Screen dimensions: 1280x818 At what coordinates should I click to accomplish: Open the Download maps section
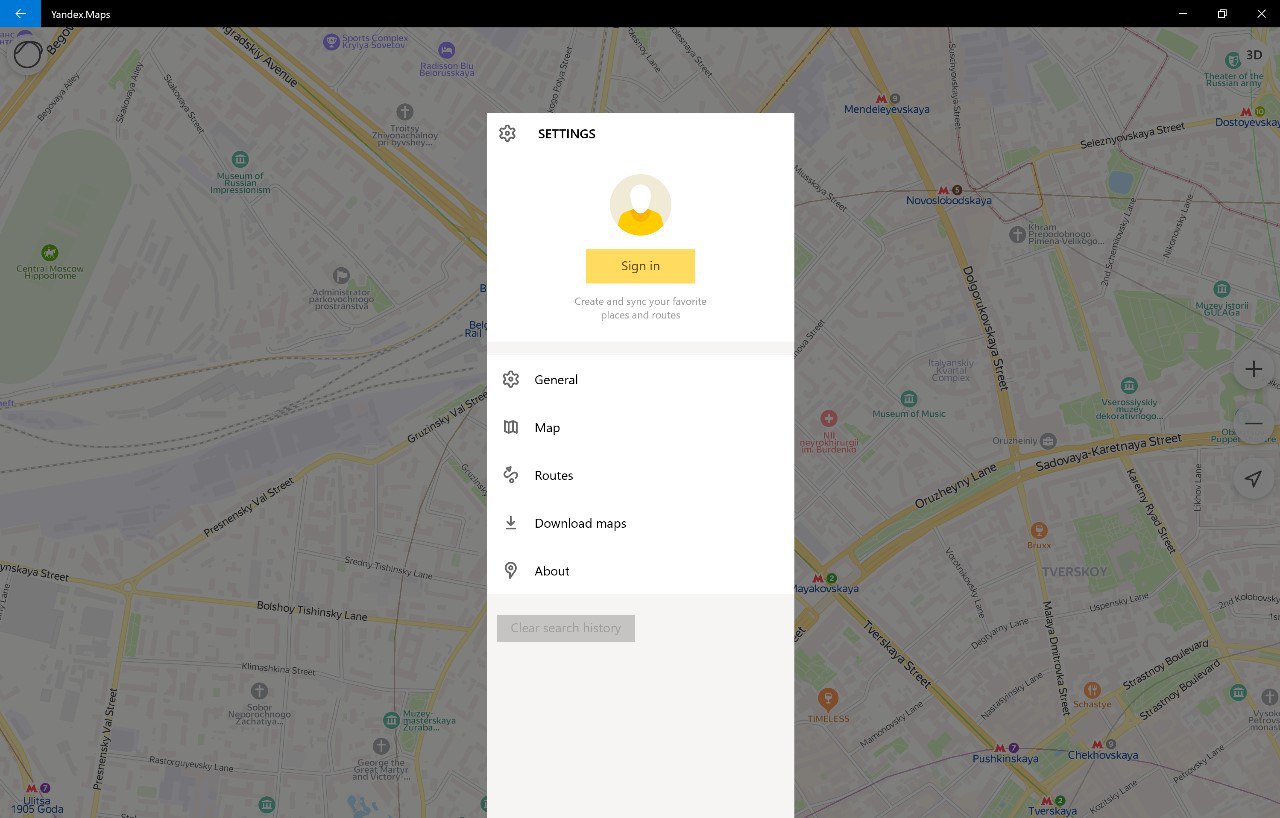pyautogui.click(x=640, y=524)
